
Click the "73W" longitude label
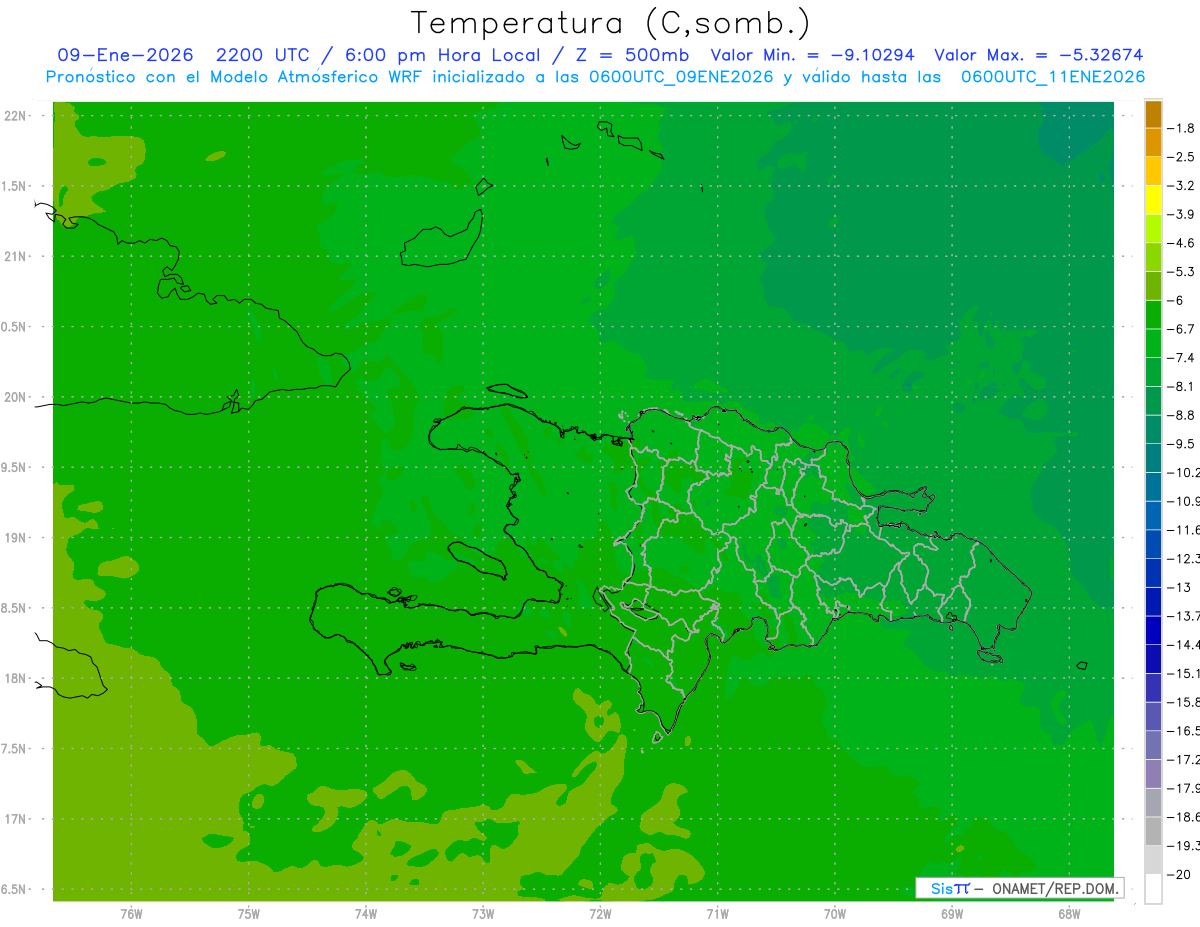click(x=483, y=913)
